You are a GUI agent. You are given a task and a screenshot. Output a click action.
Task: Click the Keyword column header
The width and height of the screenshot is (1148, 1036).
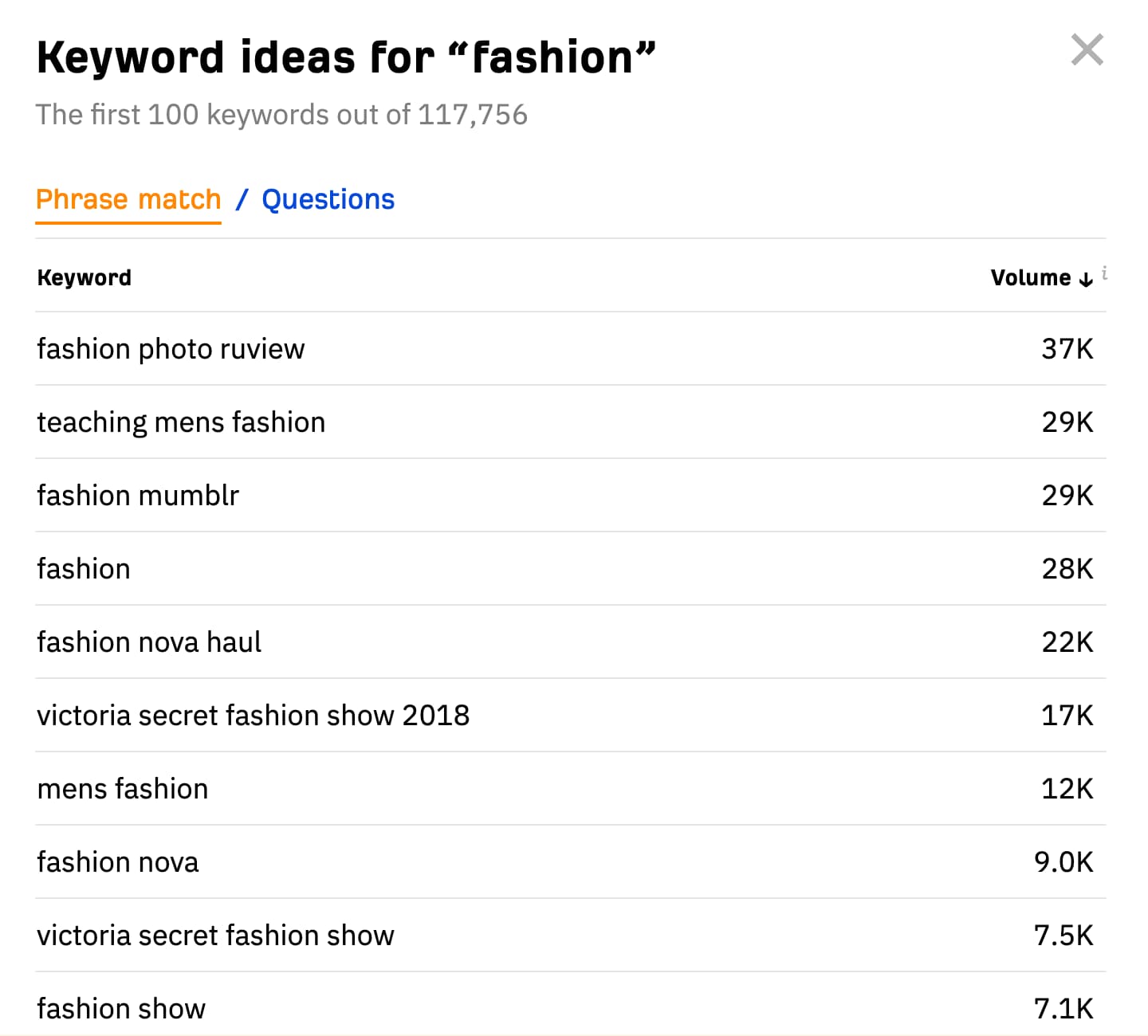(x=84, y=277)
